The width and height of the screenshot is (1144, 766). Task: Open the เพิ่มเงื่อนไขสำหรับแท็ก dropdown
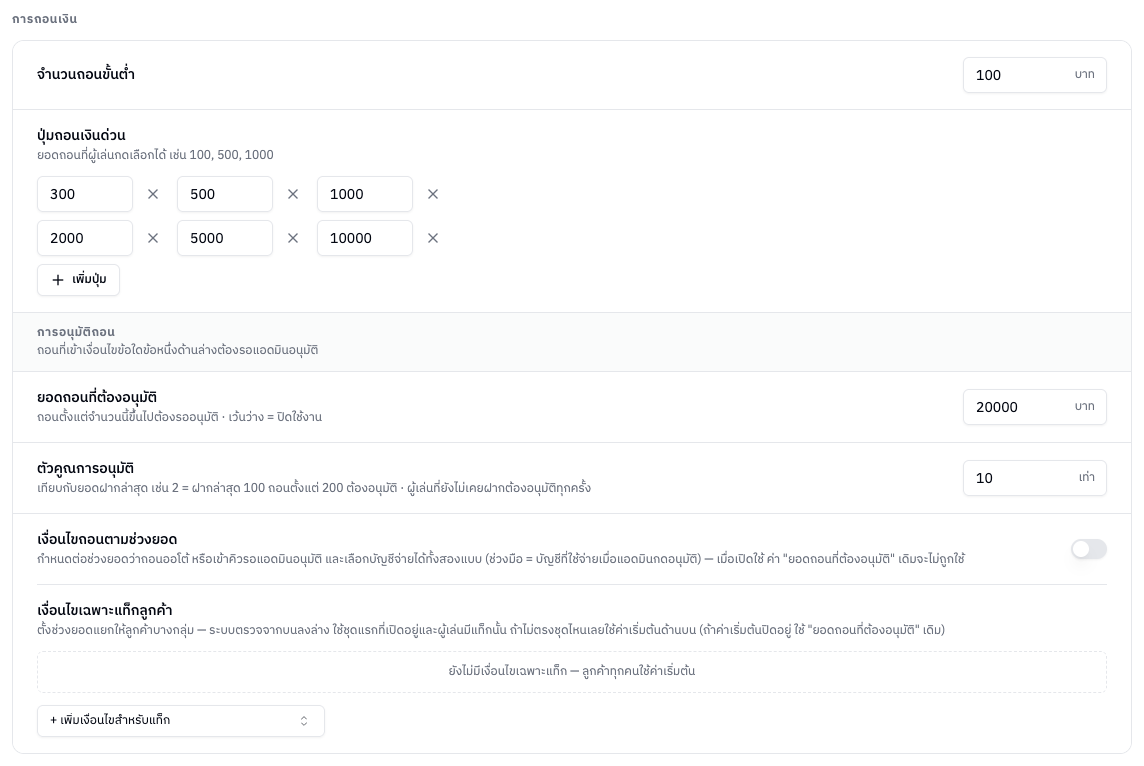[181, 721]
